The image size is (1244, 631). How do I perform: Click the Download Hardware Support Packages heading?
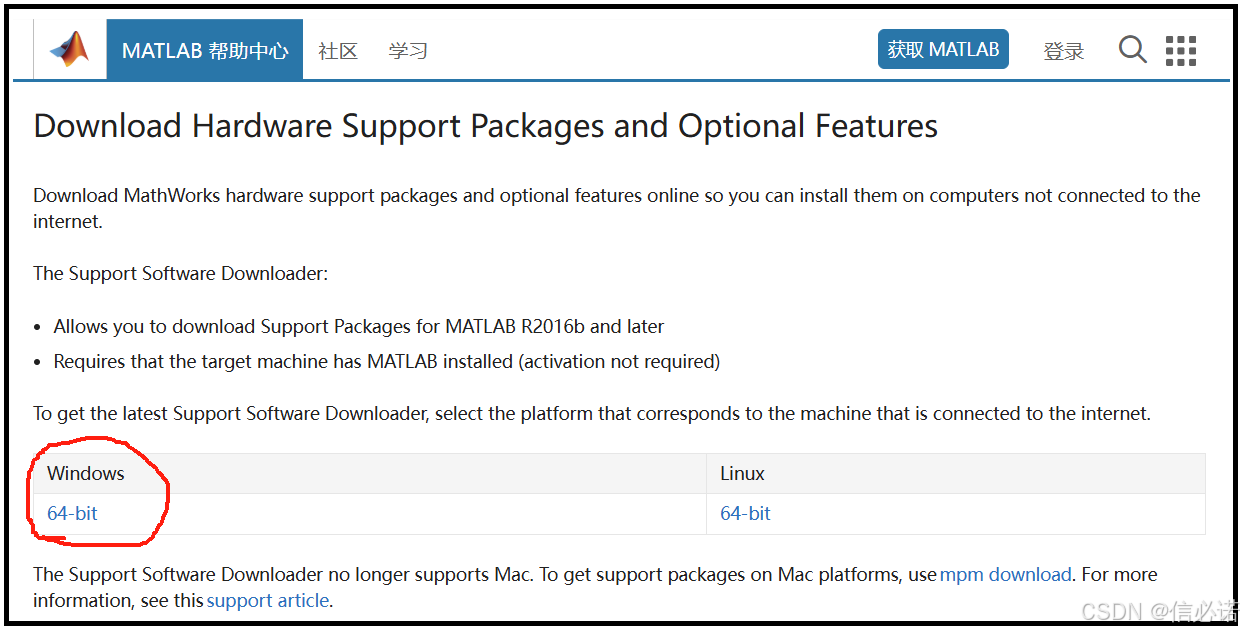tap(486, 126)
